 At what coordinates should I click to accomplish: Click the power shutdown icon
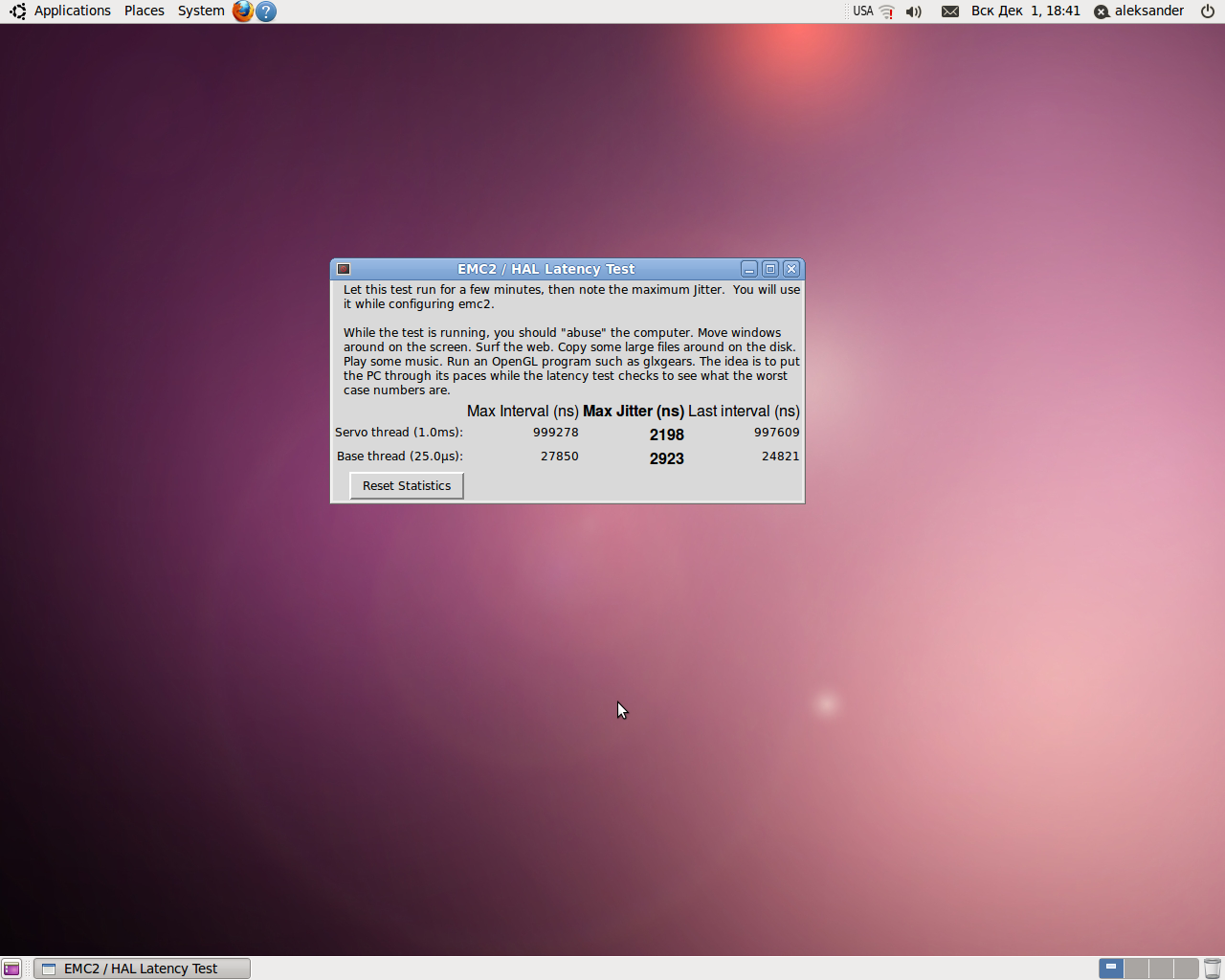tap(1208, 11)
